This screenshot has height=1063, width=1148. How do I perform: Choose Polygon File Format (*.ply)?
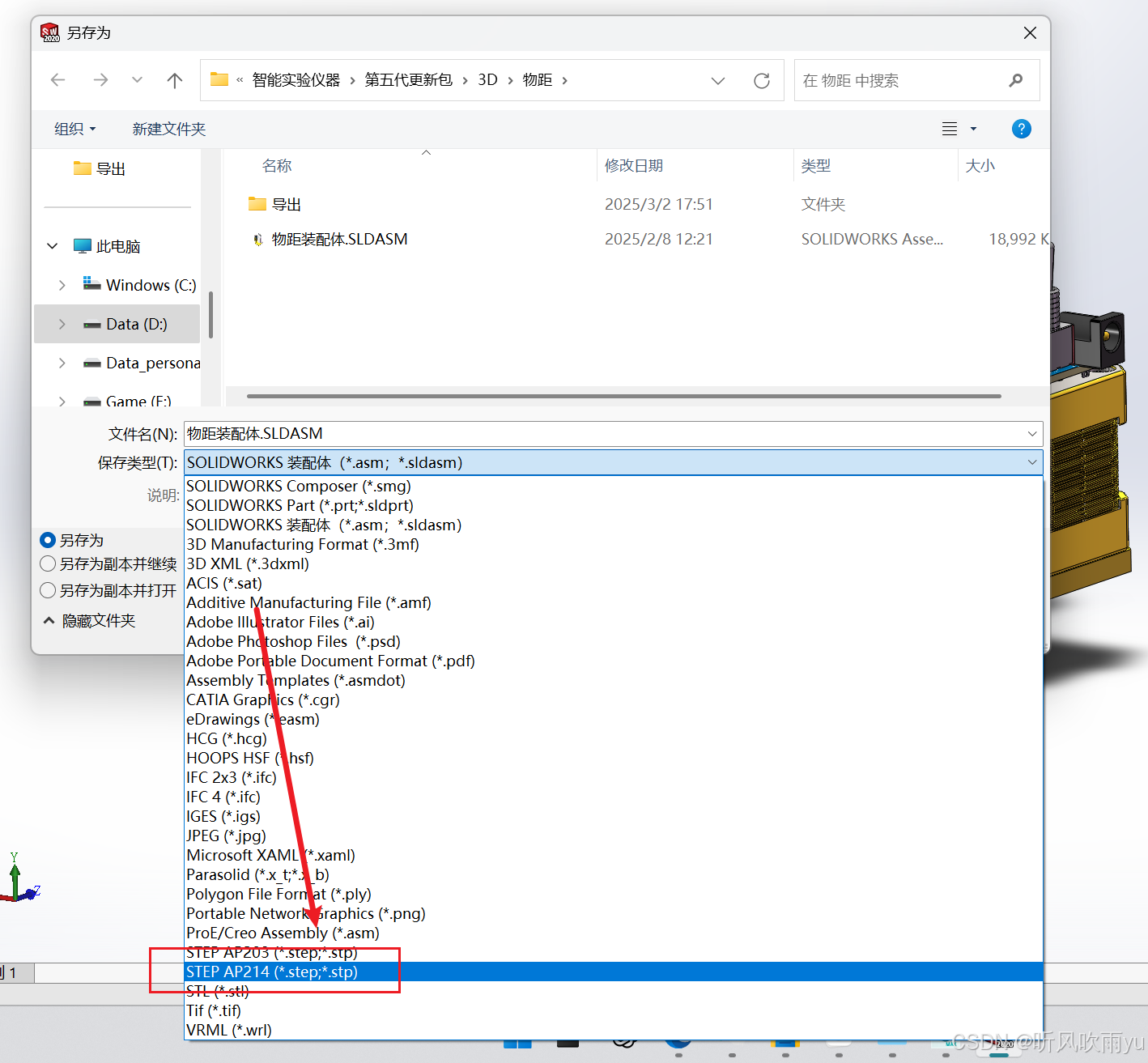[613, 894]
